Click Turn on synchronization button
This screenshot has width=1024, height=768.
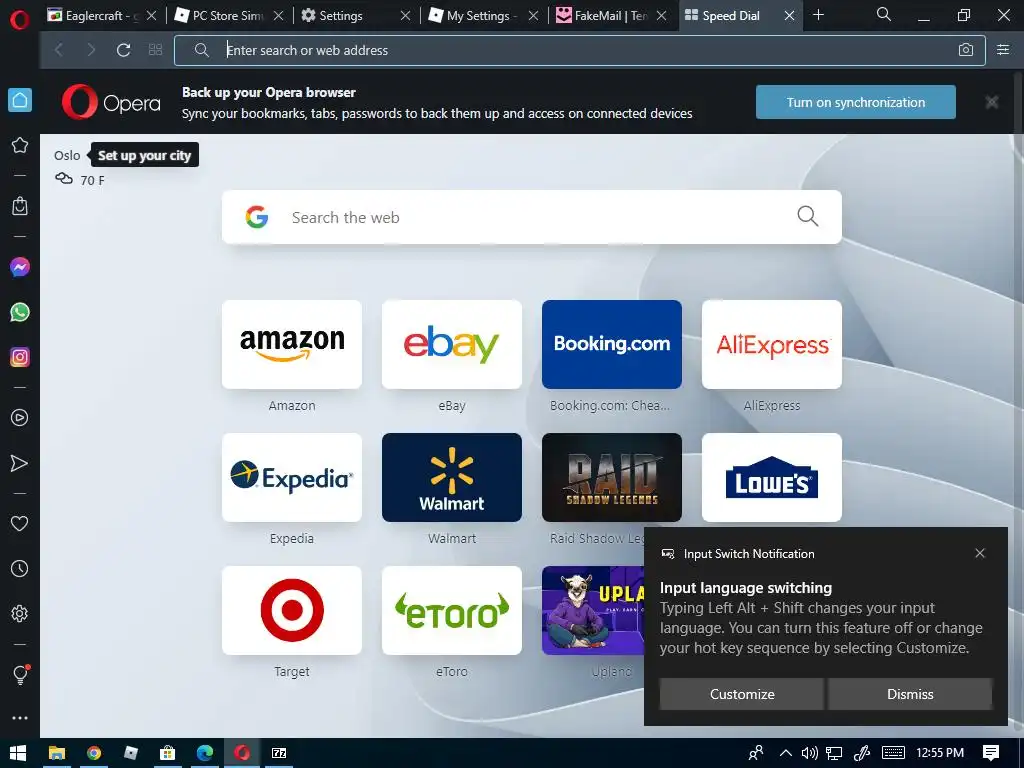[x=856, y=102]
